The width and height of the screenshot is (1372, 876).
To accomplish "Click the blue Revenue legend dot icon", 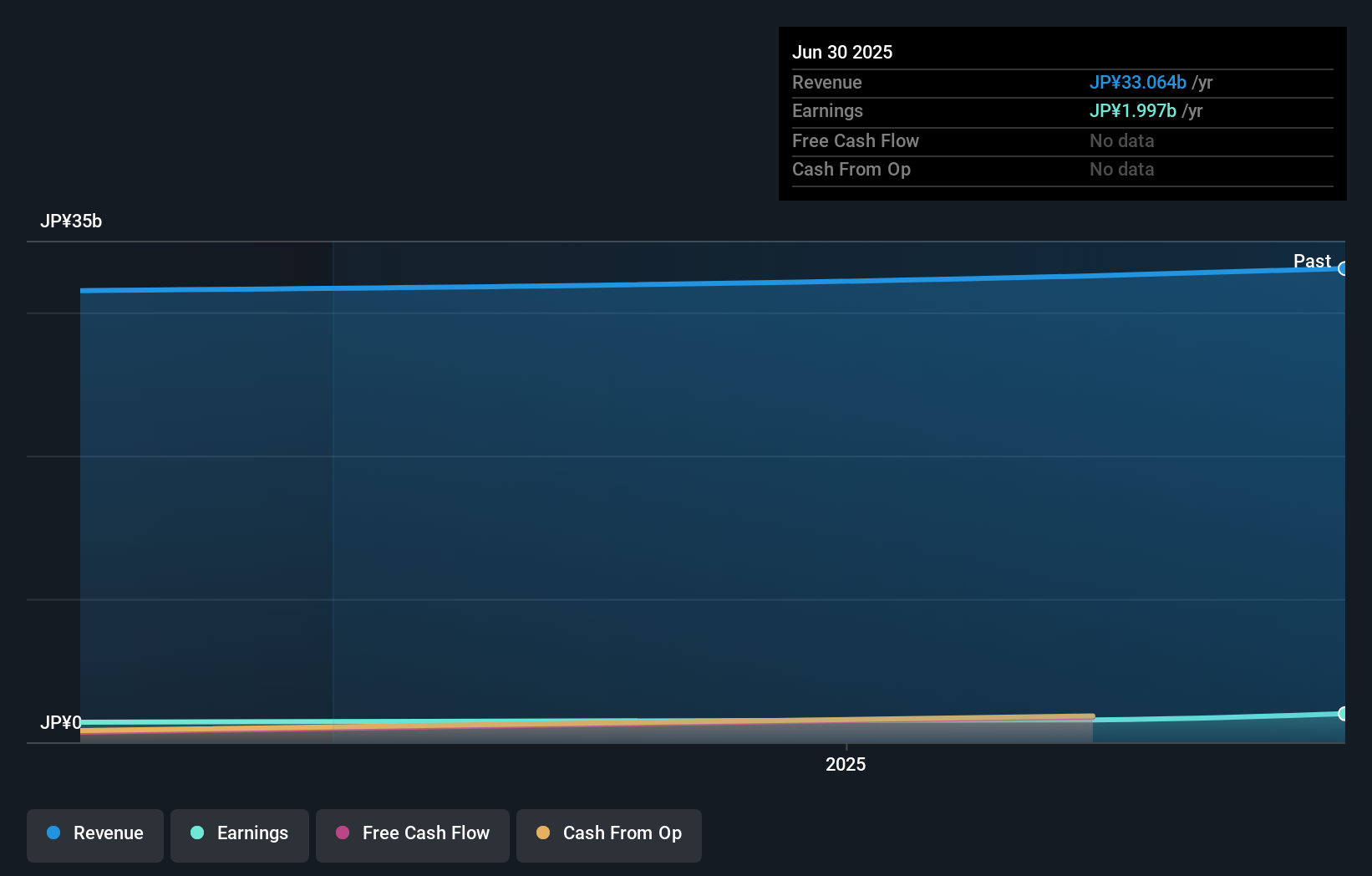I will [x=53, y=833].
